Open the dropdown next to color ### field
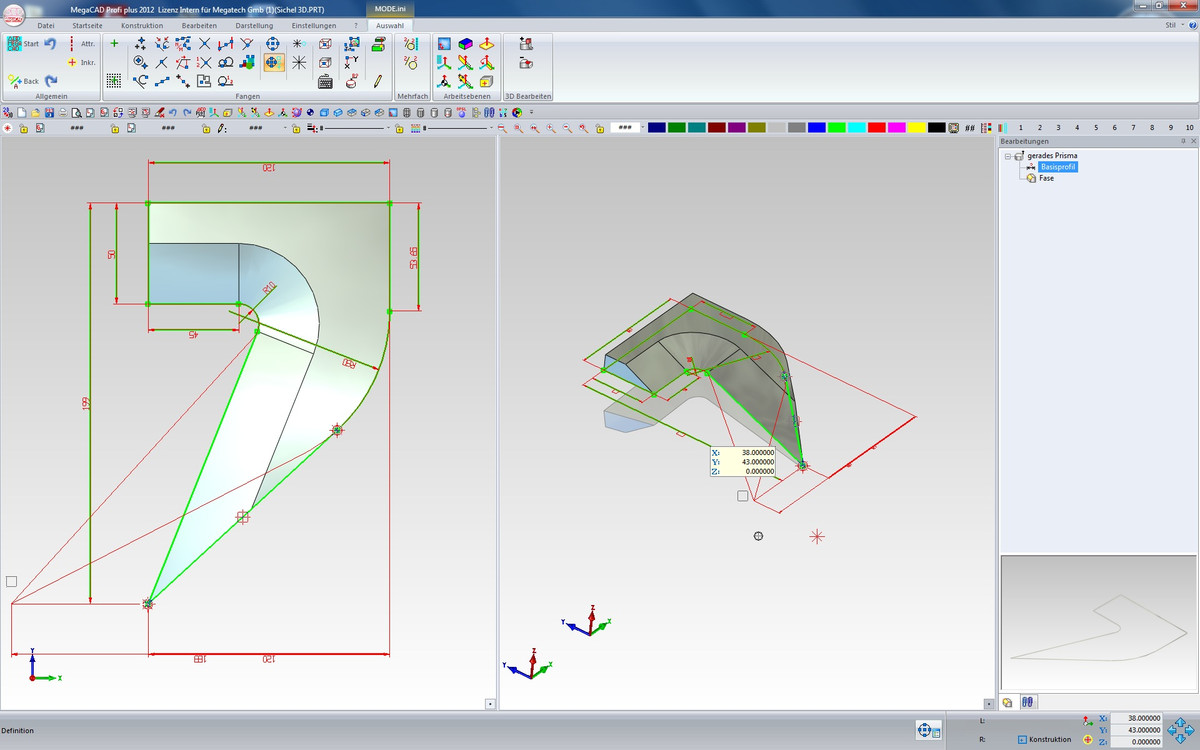The width and height of the screenshot is (1200, 750). tap(641, 128)
